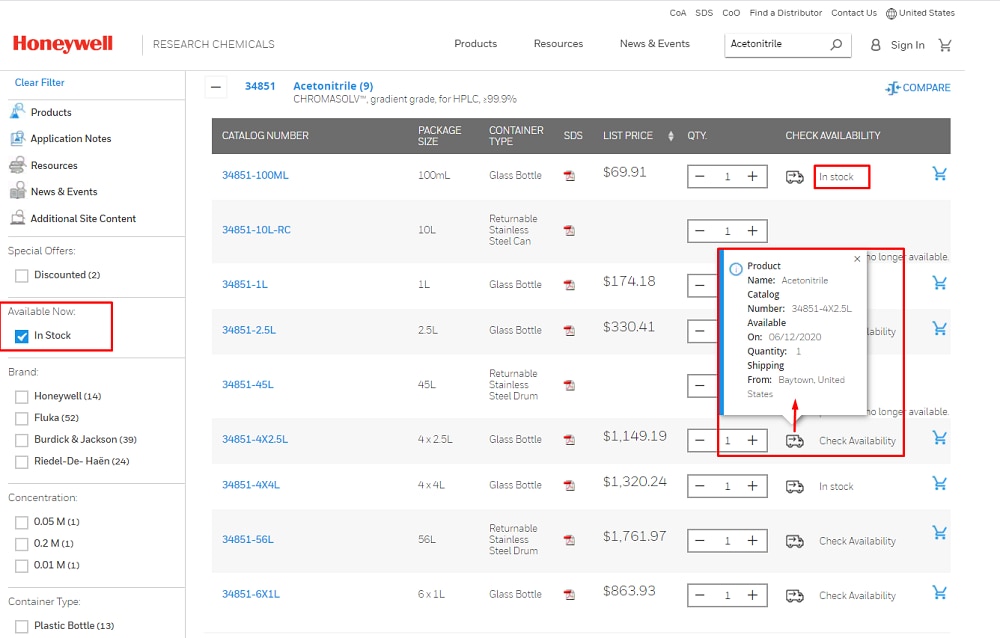This screenshot has height=638, width=1000.
Task: Open the News & Events menu
Action: (654, 44)
